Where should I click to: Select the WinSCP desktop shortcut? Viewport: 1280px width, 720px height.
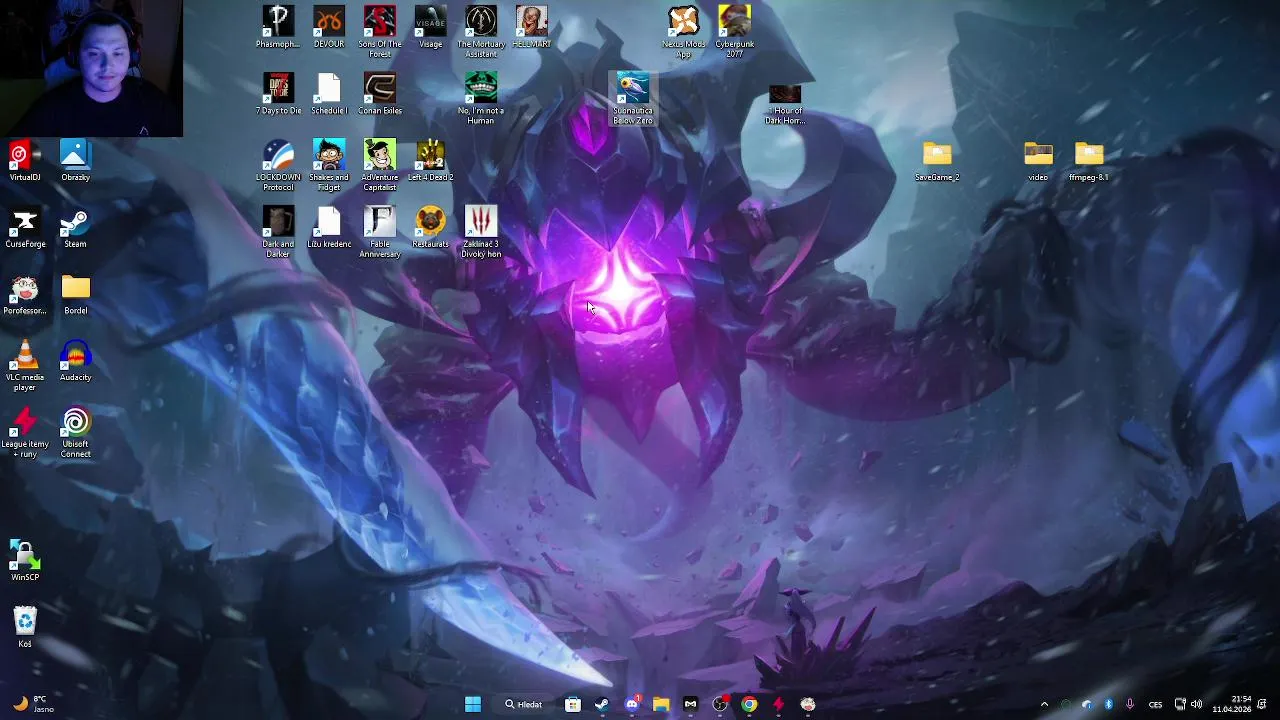click(x=25, y=560)
